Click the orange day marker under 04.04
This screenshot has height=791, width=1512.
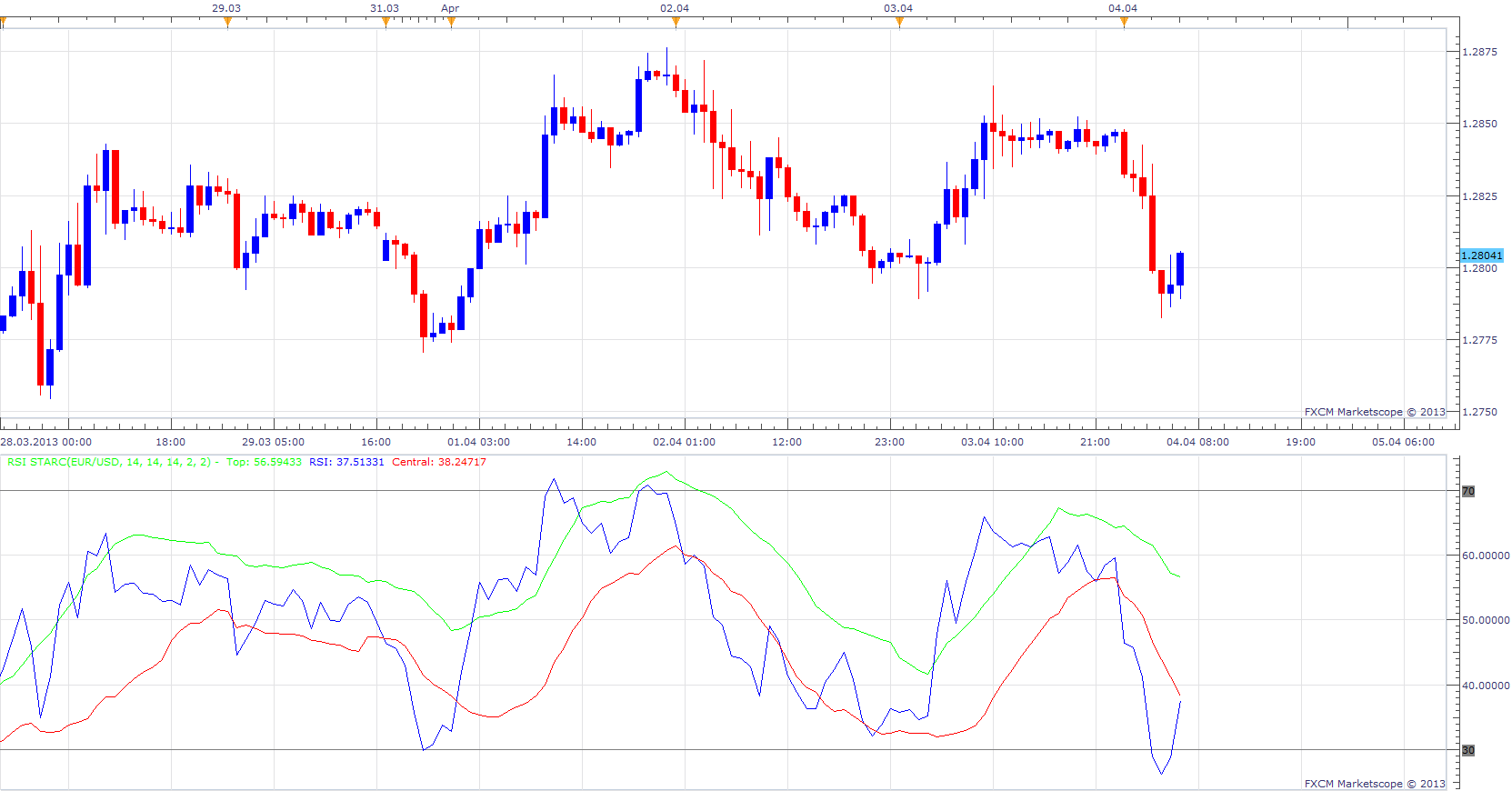coord(1124,23)
